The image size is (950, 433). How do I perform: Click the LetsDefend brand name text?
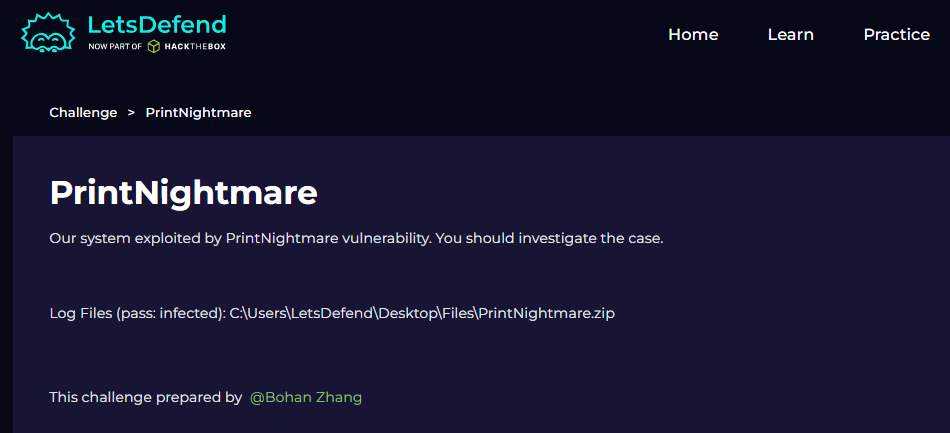[x=157, y=24]
